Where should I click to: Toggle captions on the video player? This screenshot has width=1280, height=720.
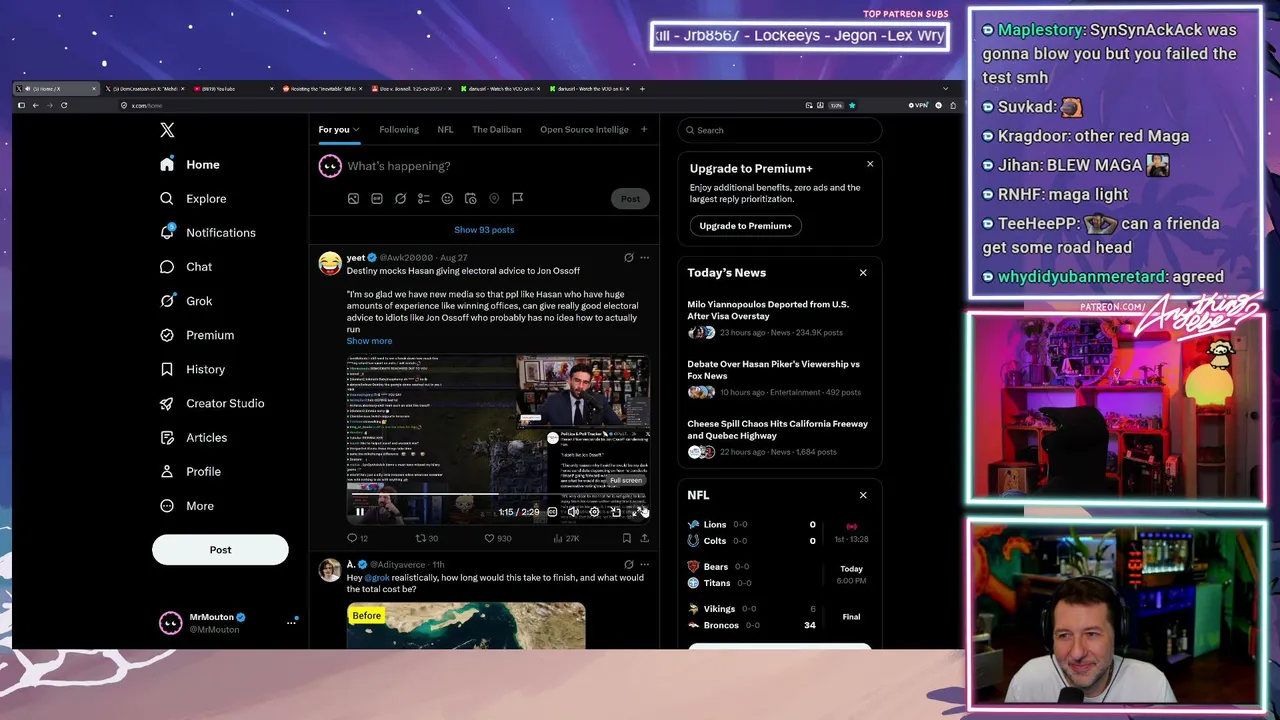552,512
